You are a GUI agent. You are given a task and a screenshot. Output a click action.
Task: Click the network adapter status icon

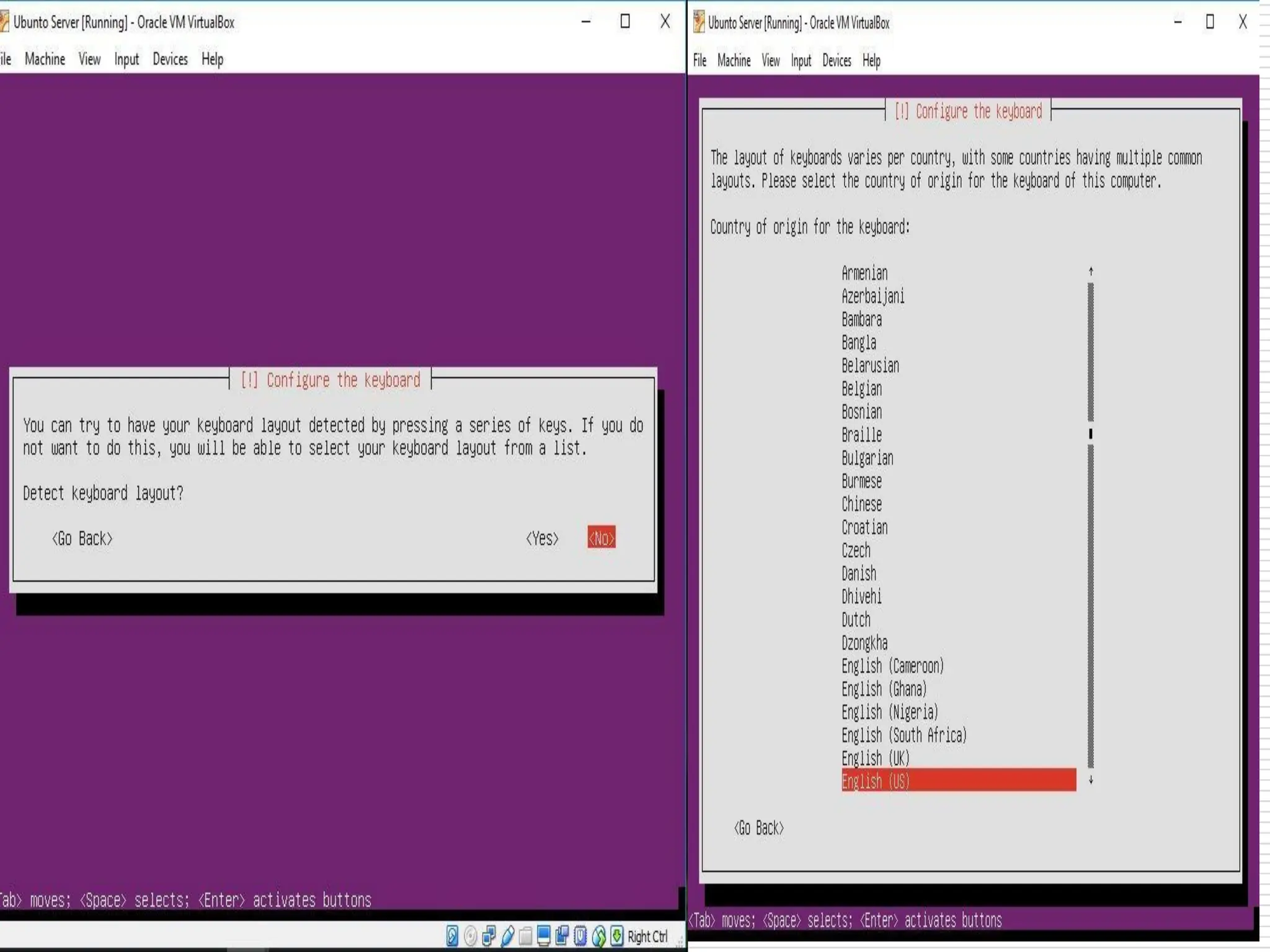[489, 936]
